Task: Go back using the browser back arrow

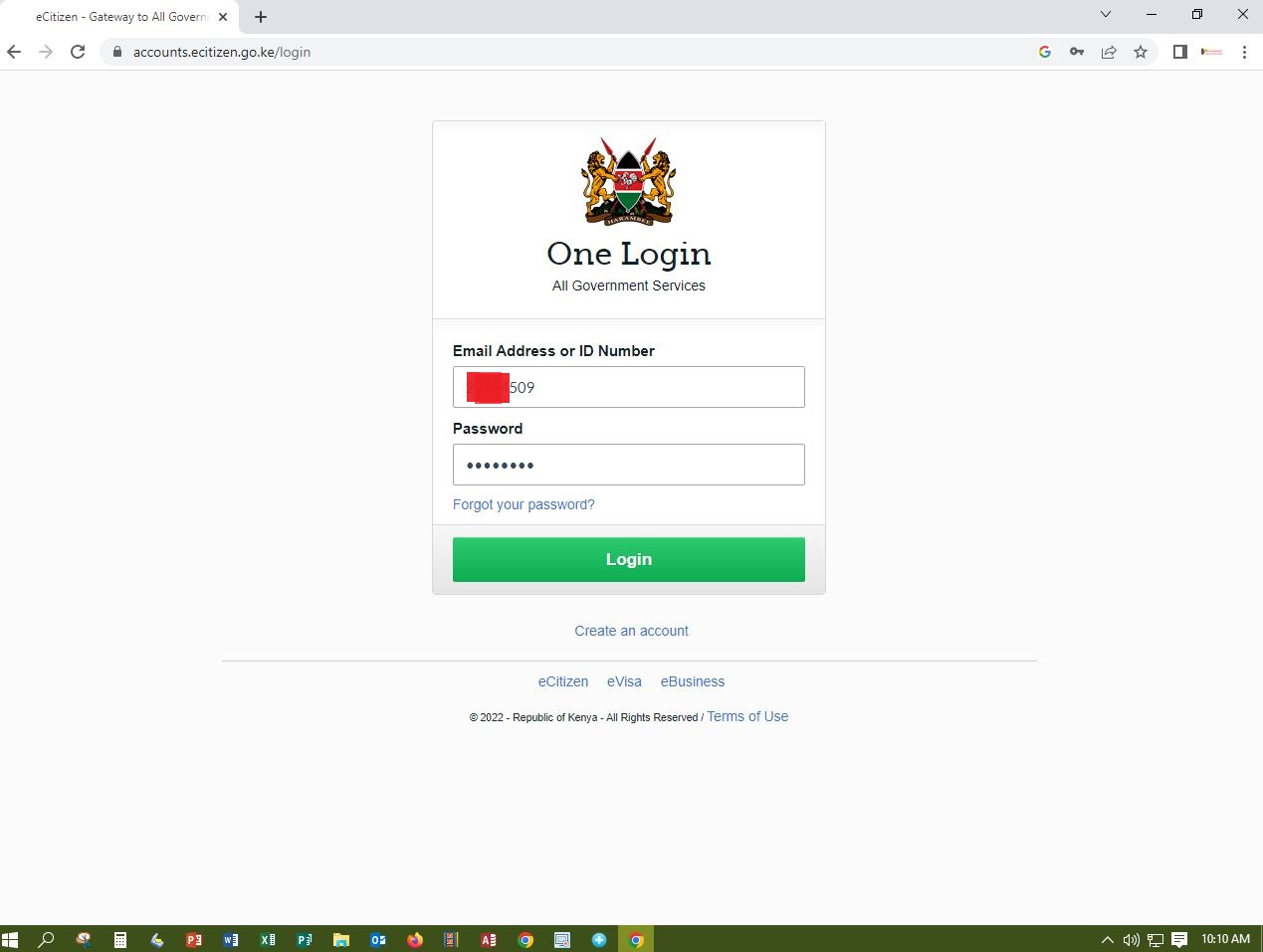Action: tap(14, 52)
